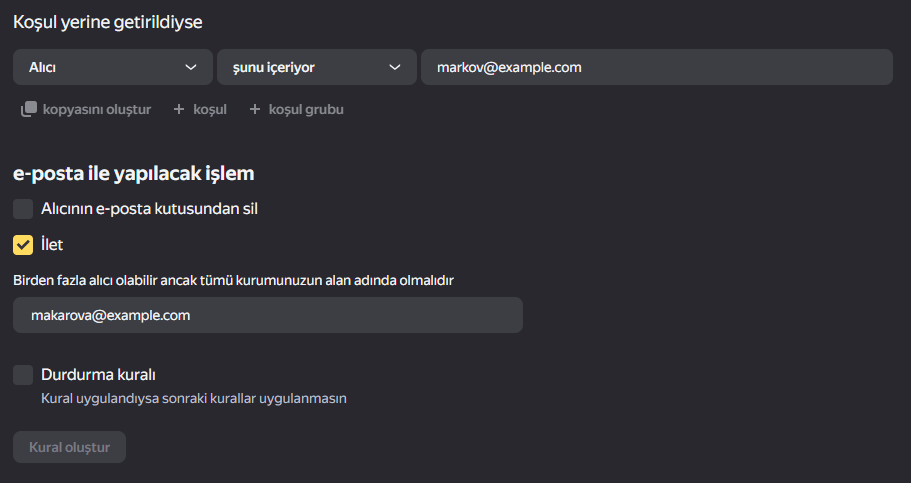911x483 pixels.
Task: Focus the markov@example.com condition field
Action: click(657, 67)
